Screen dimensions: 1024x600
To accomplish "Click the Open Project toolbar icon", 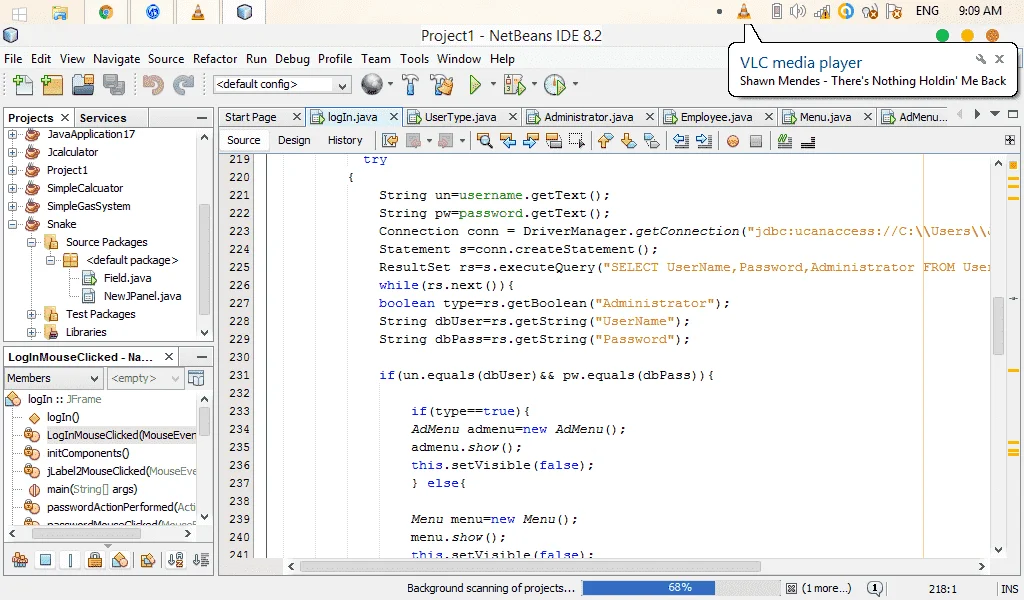I will pyautogui.click(x=83, y=84).
